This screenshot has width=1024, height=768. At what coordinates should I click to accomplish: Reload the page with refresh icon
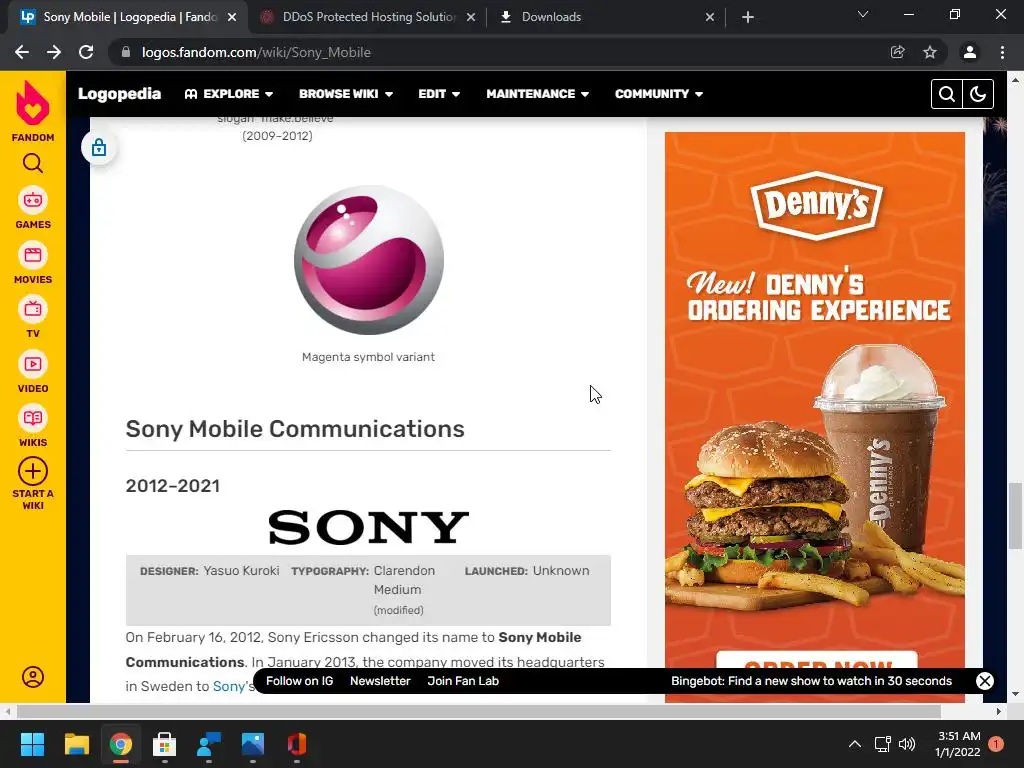pos(86,52)
